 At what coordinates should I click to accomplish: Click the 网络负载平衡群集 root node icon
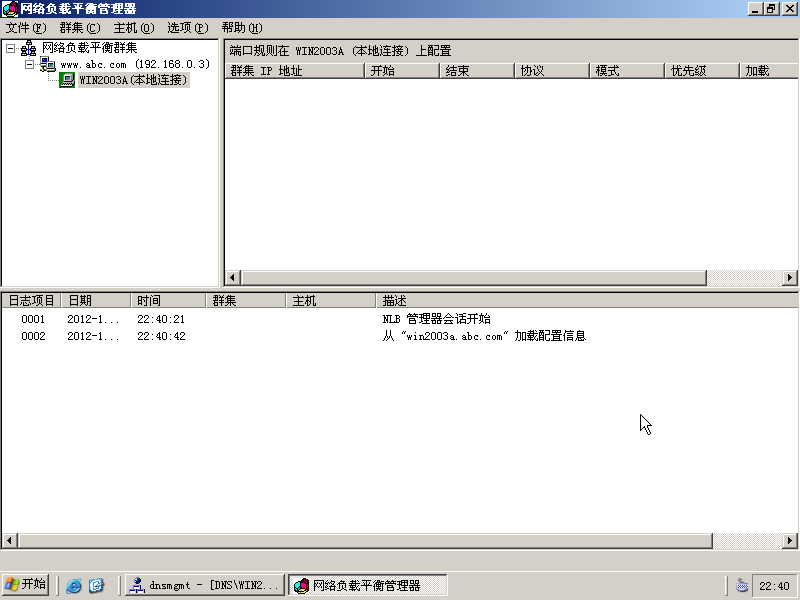27,47
